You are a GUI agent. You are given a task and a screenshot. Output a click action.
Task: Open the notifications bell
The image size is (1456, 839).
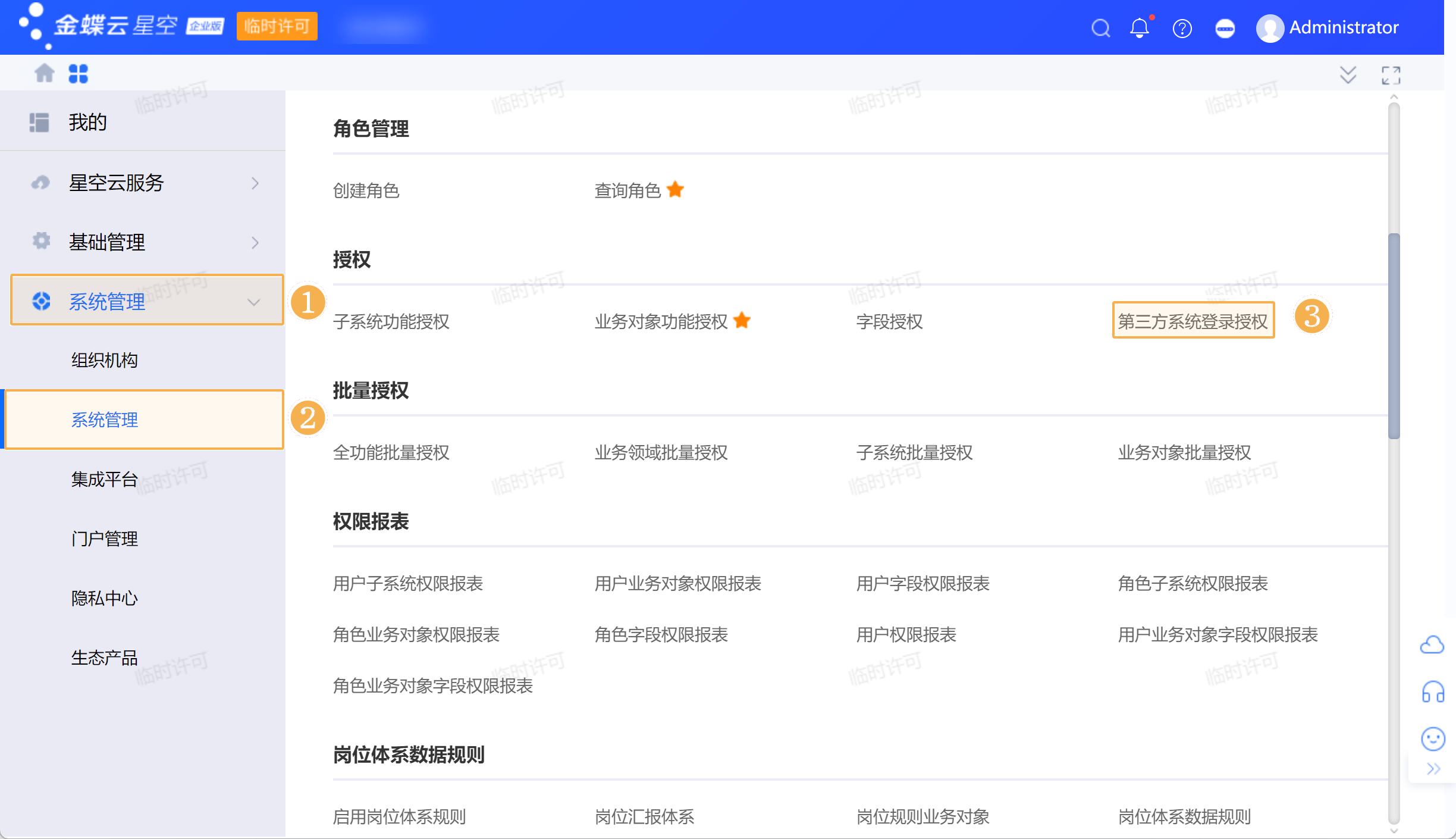tap(1139, 28)
